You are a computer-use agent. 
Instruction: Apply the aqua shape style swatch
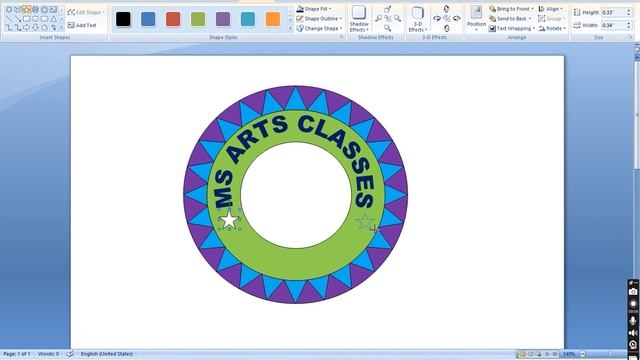click(248, 19)
